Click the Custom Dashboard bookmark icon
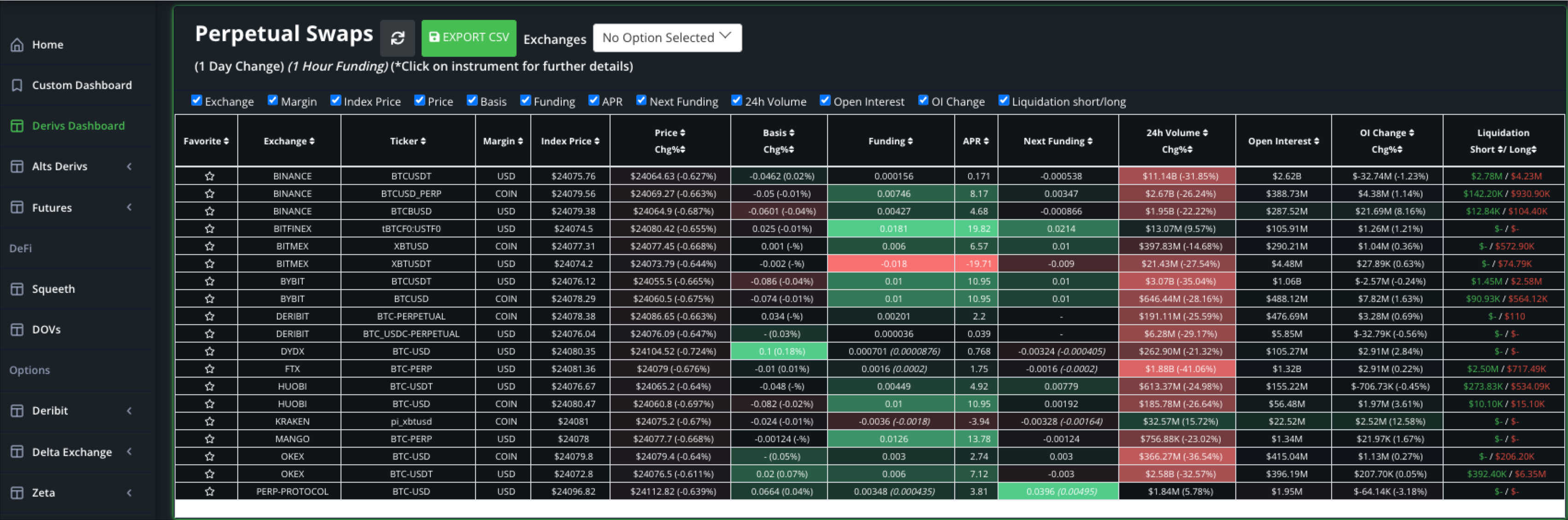Screen dimensions: 1568x520 pos(17,85)
